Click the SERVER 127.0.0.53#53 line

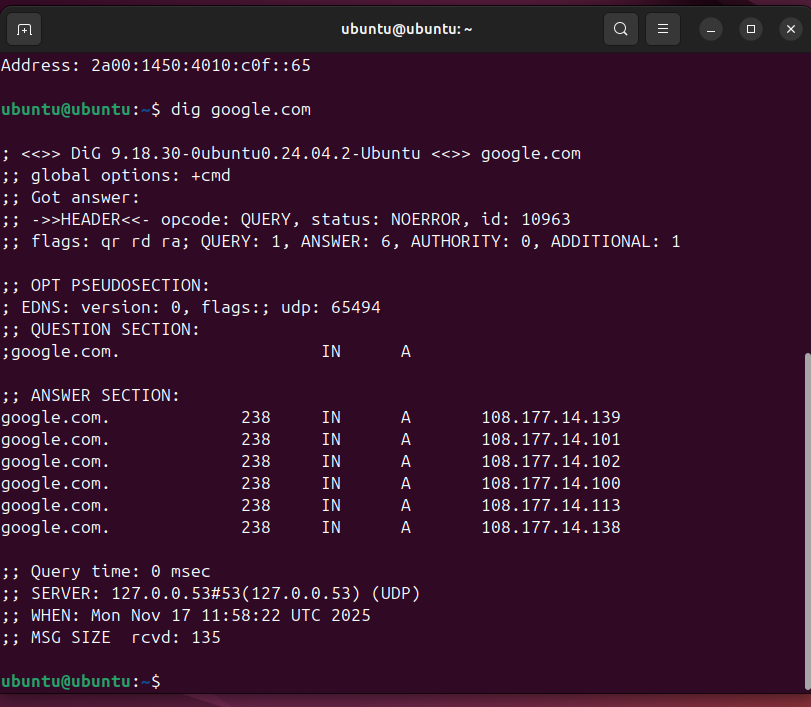[210, 593]
